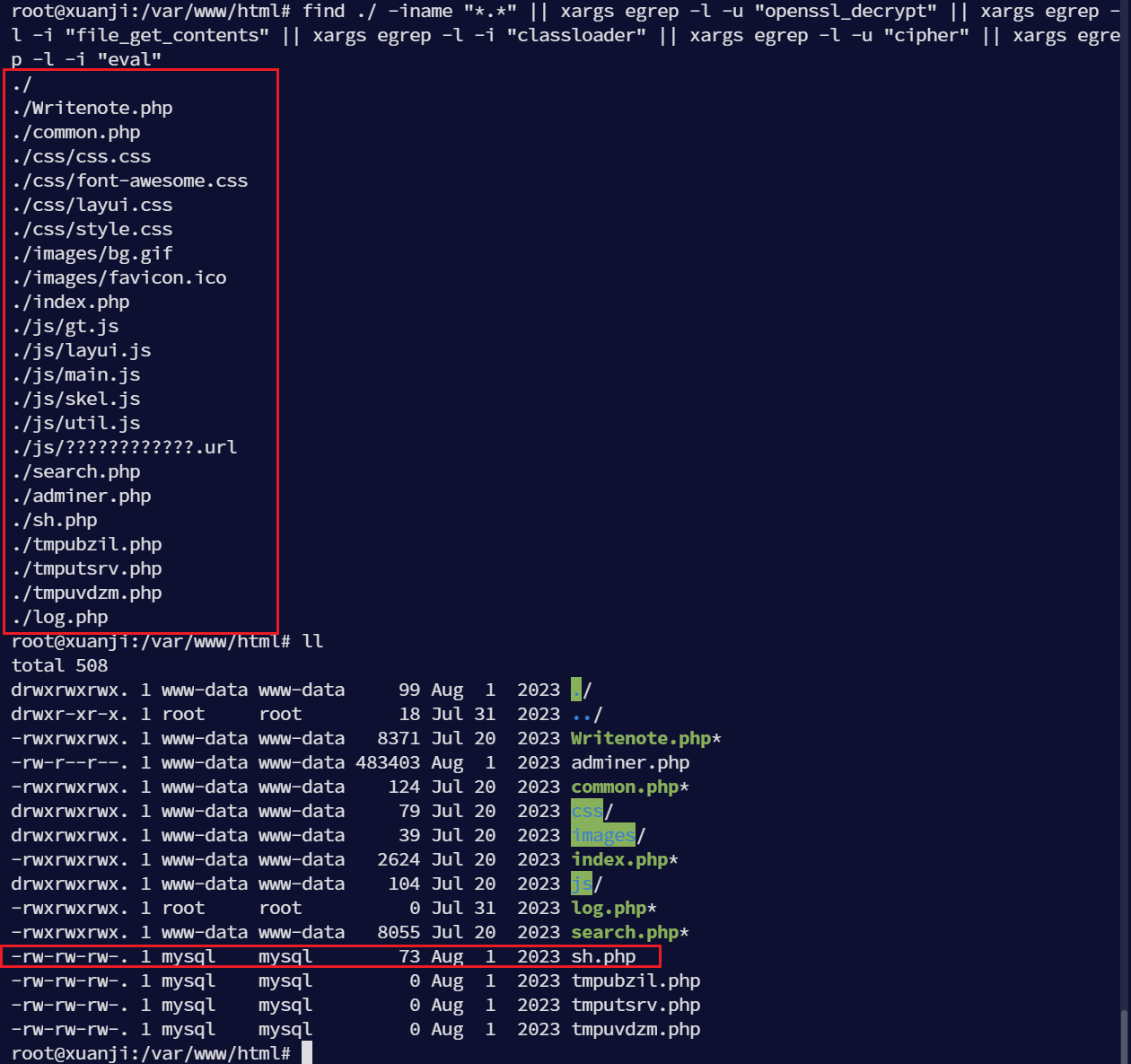Click ./Writenote.php in the find output
This screenshot has height=1064, width=1131.
point(92,108)
